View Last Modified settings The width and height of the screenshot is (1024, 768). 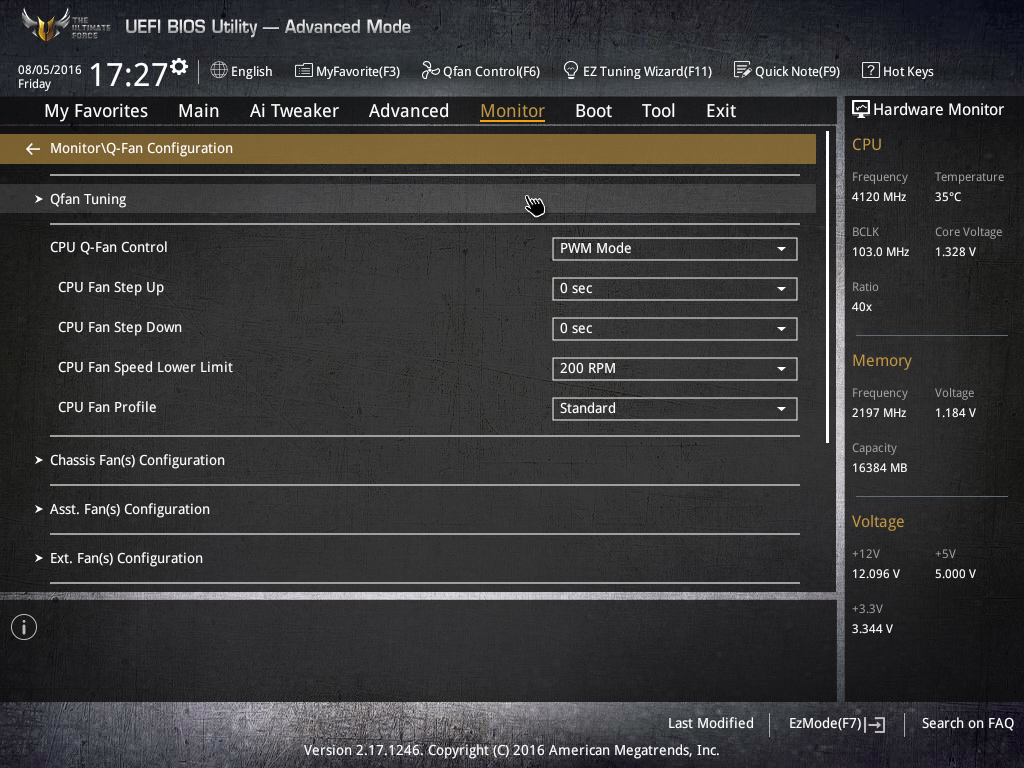tap(711, 724)
